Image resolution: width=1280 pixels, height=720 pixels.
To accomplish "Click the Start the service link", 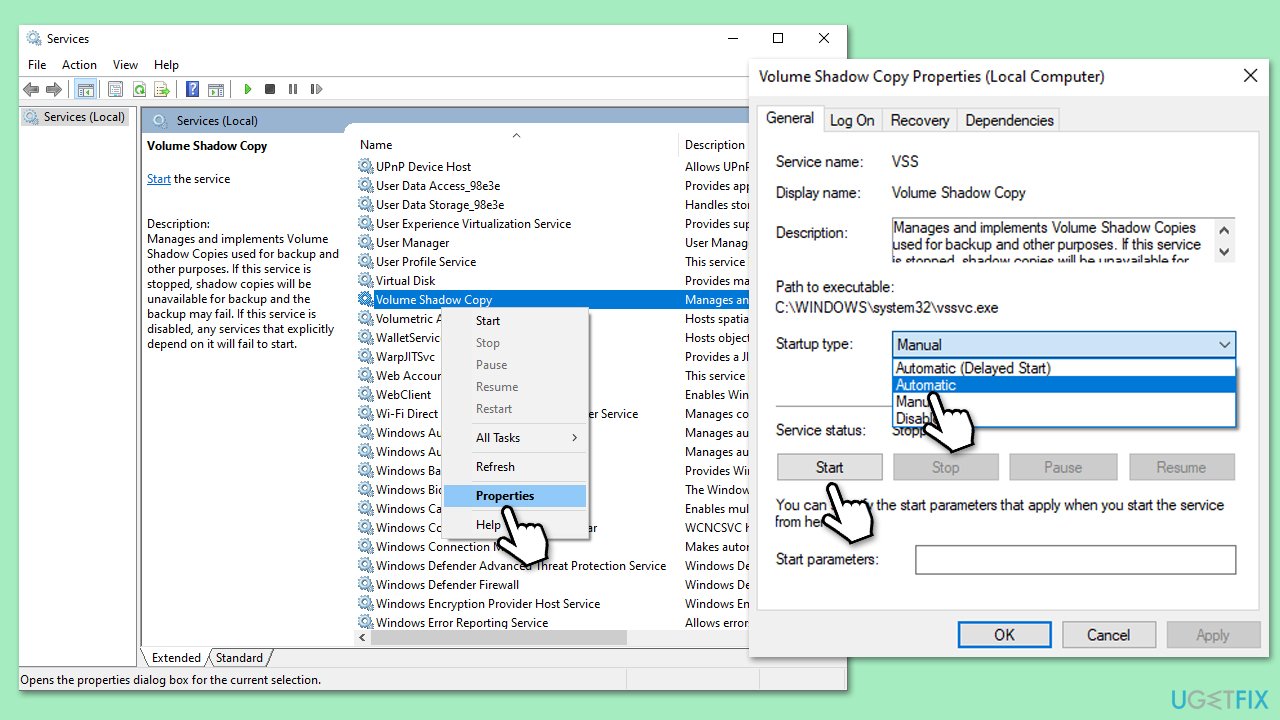I will 158,179.
